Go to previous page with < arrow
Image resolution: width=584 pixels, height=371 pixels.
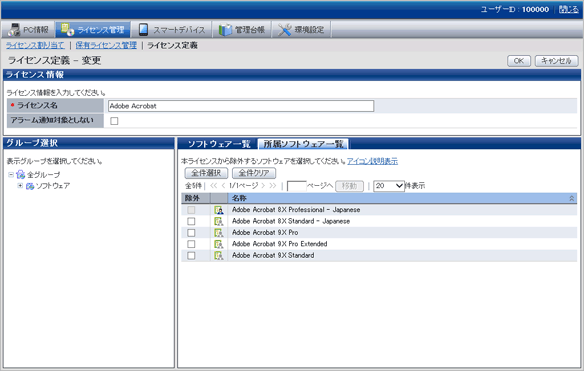point(223,186)
